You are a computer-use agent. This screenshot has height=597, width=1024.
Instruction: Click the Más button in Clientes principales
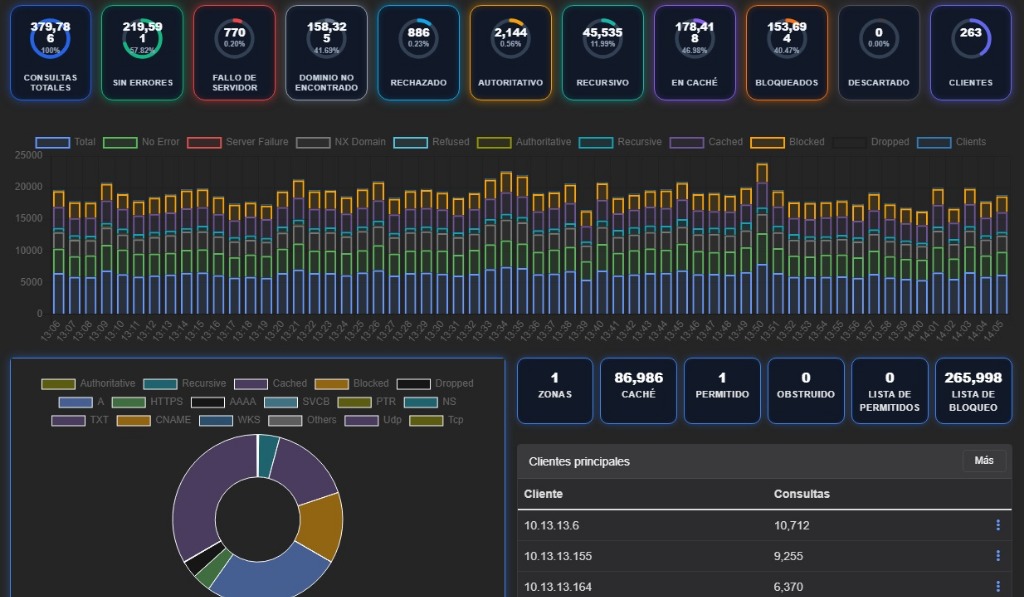(984, 460)
